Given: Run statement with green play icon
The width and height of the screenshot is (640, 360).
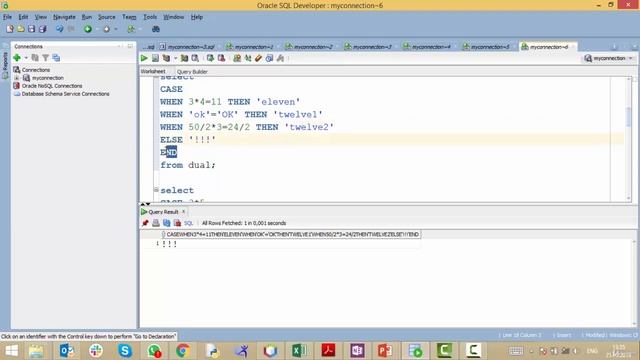Looking at the screenshot, I should pyautogui.click(x=144, y=58).
